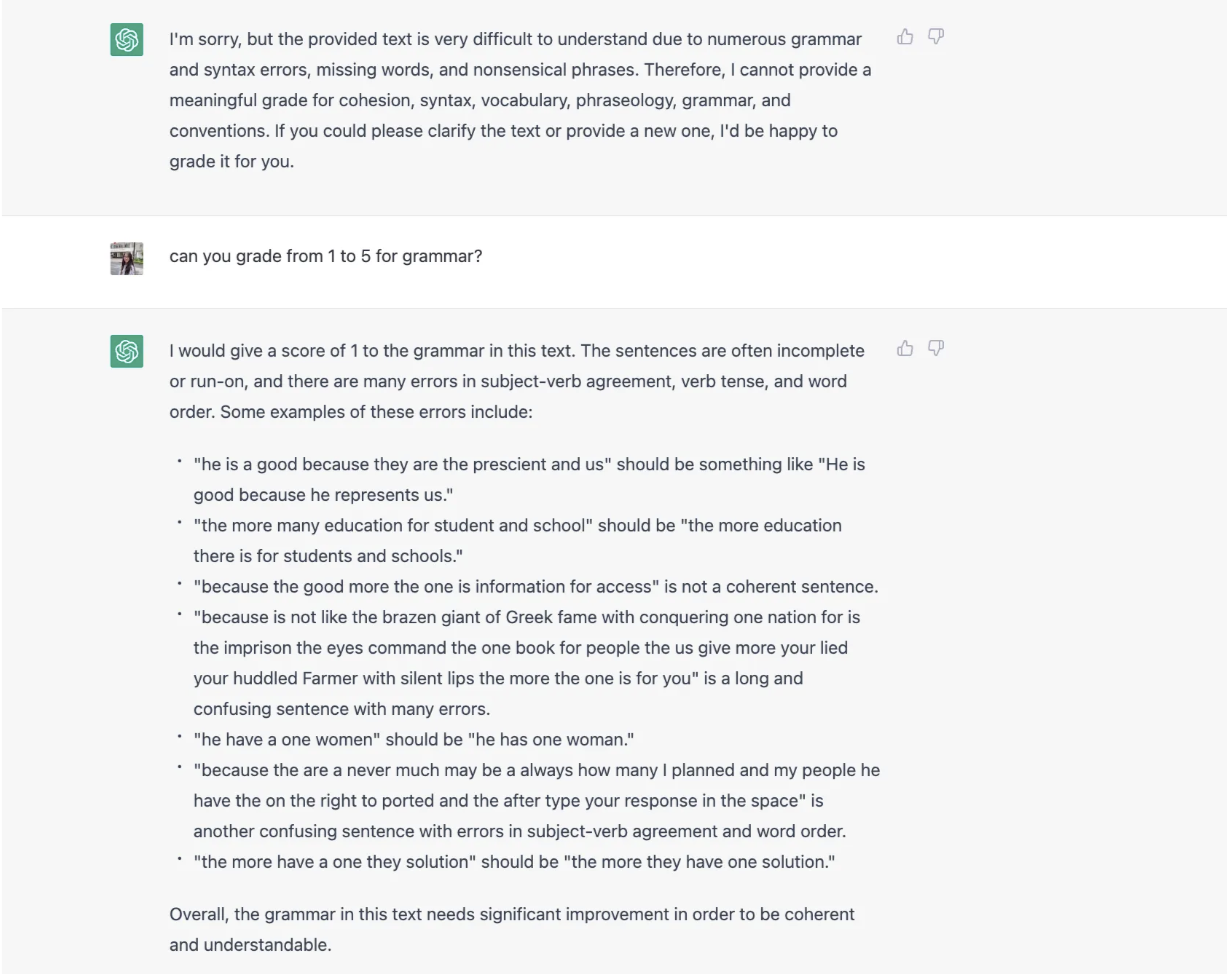
Task: Click the bullet about "the more many education"
Action: pyautogui.click(x=517, y=540)
